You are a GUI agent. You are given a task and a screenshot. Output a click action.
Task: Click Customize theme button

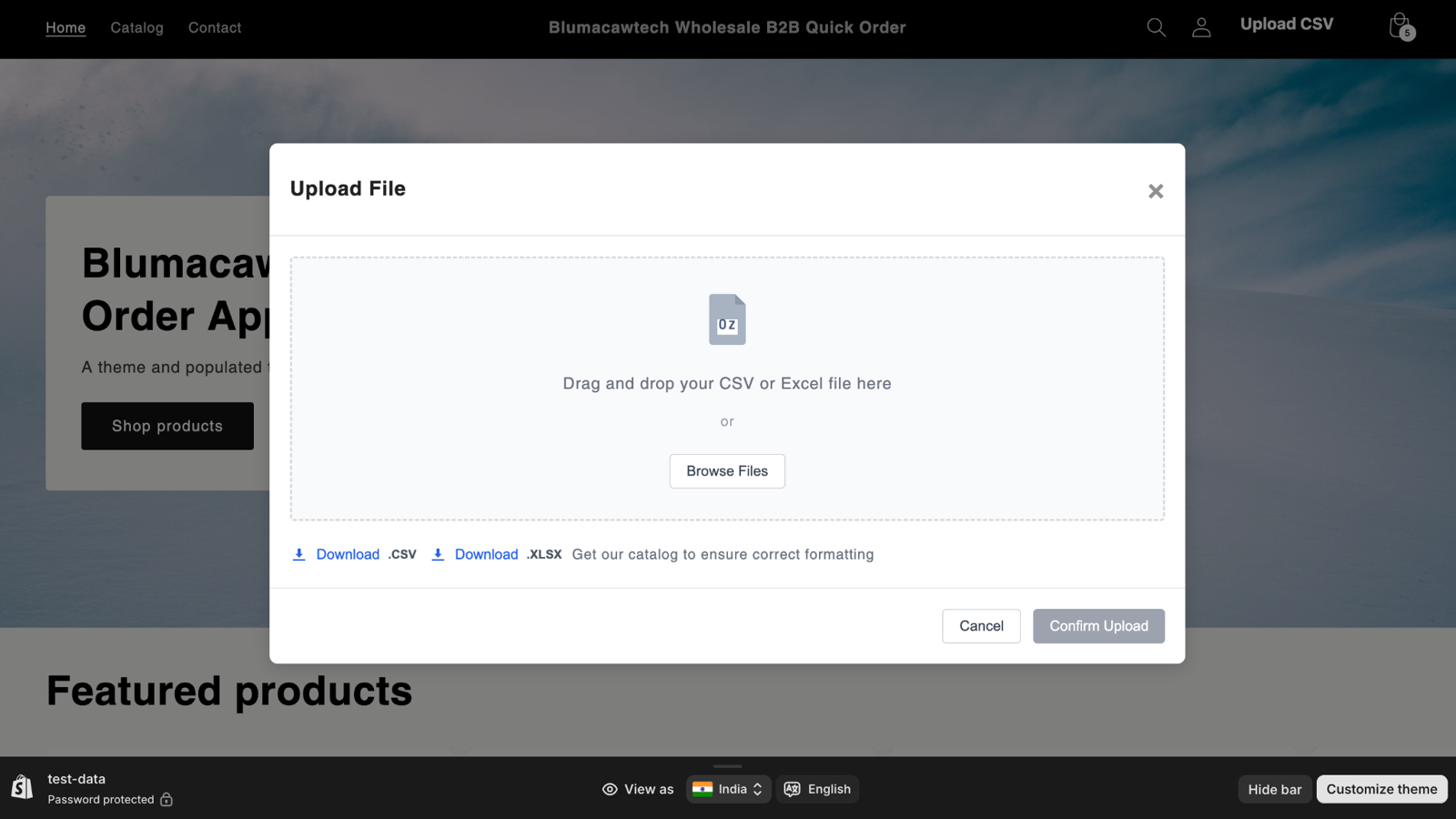click(1381, 789)
